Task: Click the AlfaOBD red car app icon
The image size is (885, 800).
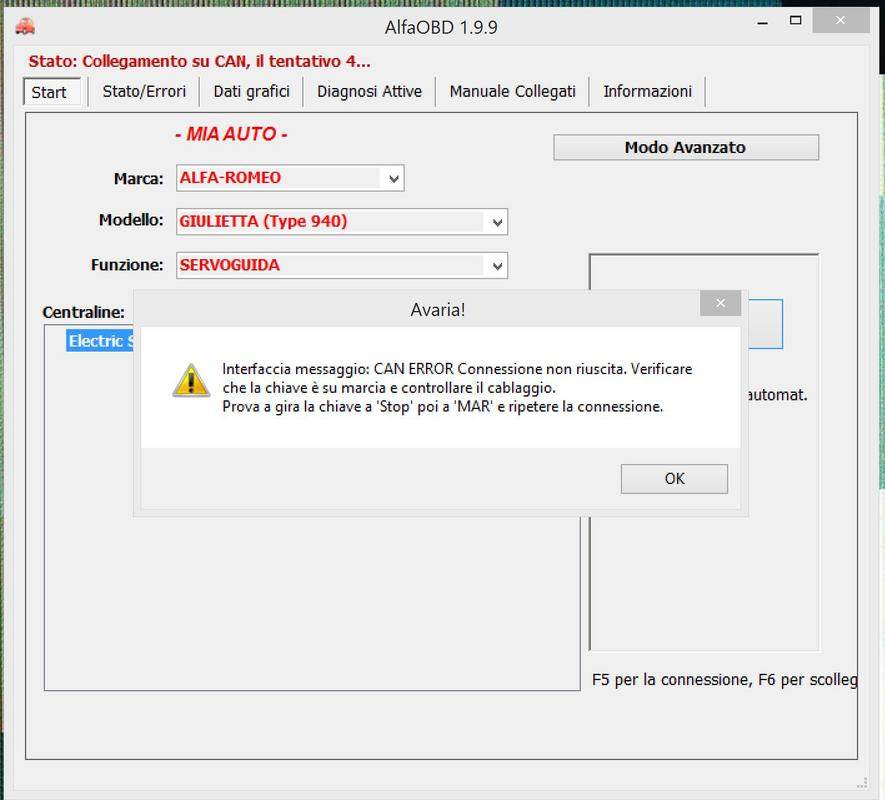Action: 24,27
